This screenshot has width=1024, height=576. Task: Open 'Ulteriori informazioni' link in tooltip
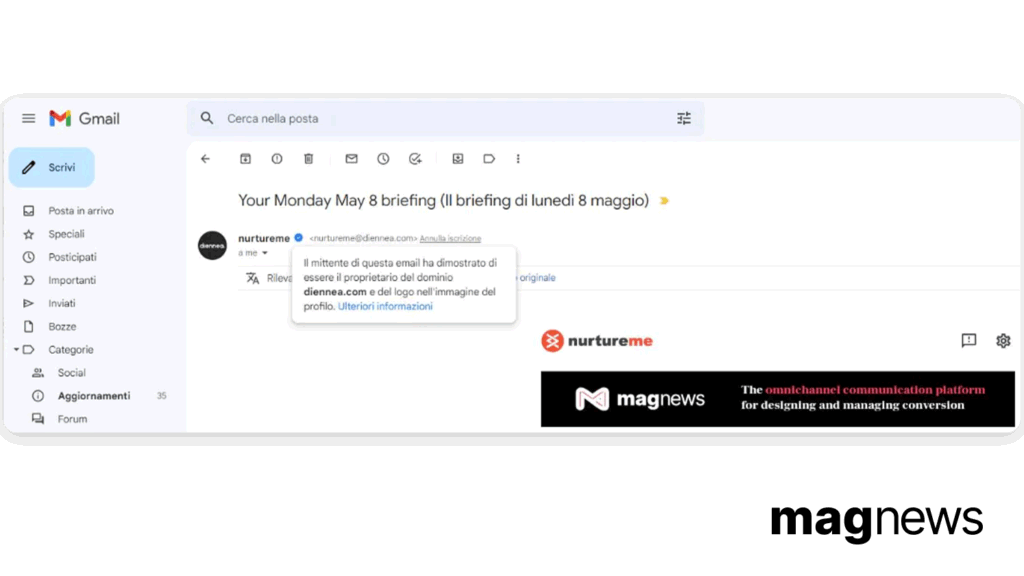(385, 306)
